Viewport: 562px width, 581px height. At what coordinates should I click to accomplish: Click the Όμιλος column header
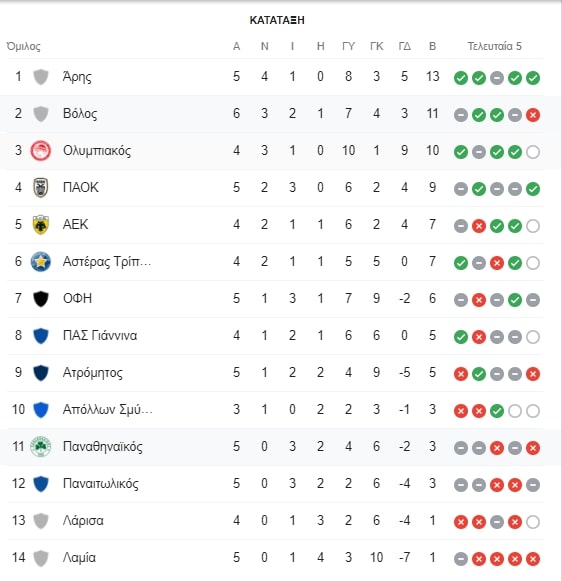pos(24,46)
